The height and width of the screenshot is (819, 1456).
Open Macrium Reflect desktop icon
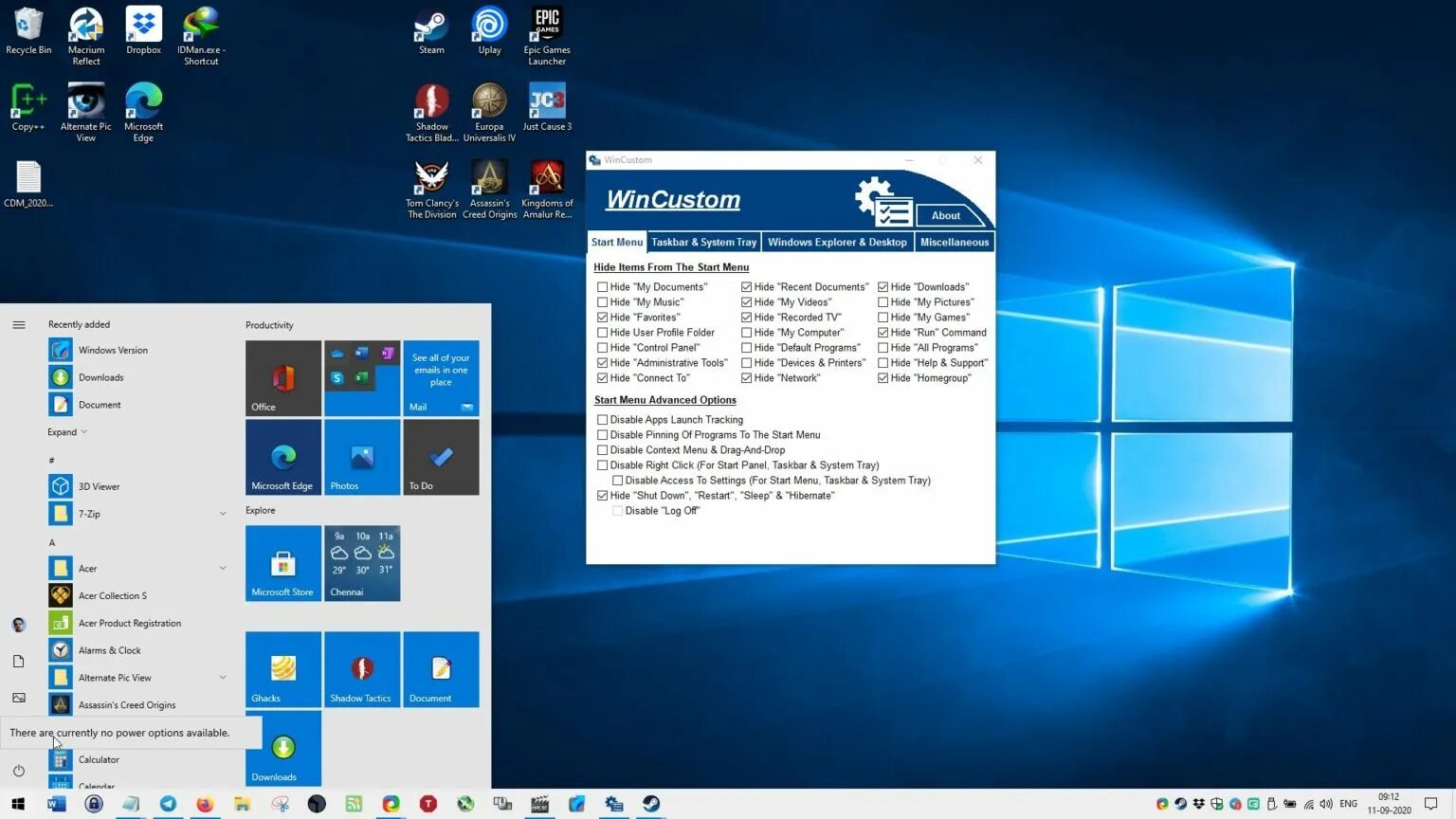coord(86,36)
